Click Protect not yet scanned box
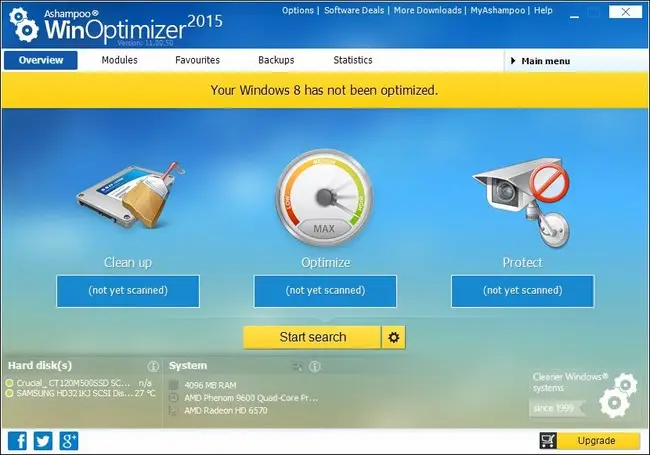650x455 pixels. [x=523, y=291]
